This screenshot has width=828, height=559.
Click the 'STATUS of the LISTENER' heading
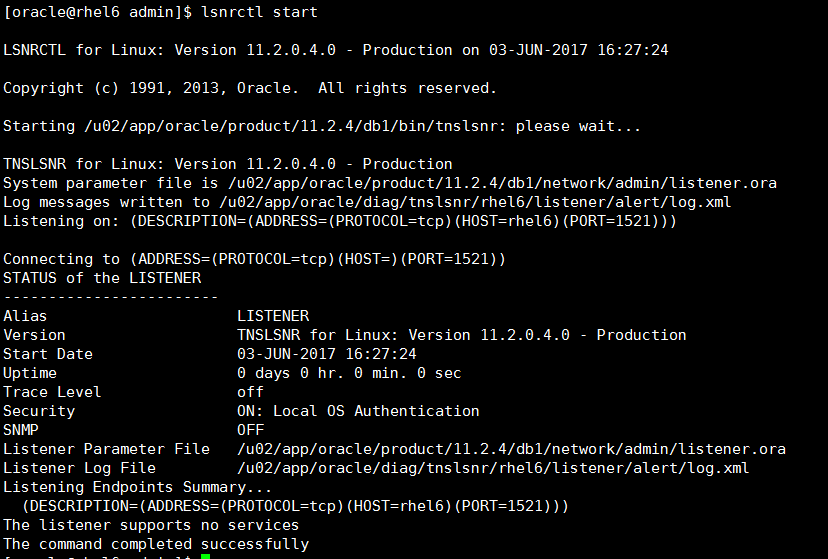(102, 278)
